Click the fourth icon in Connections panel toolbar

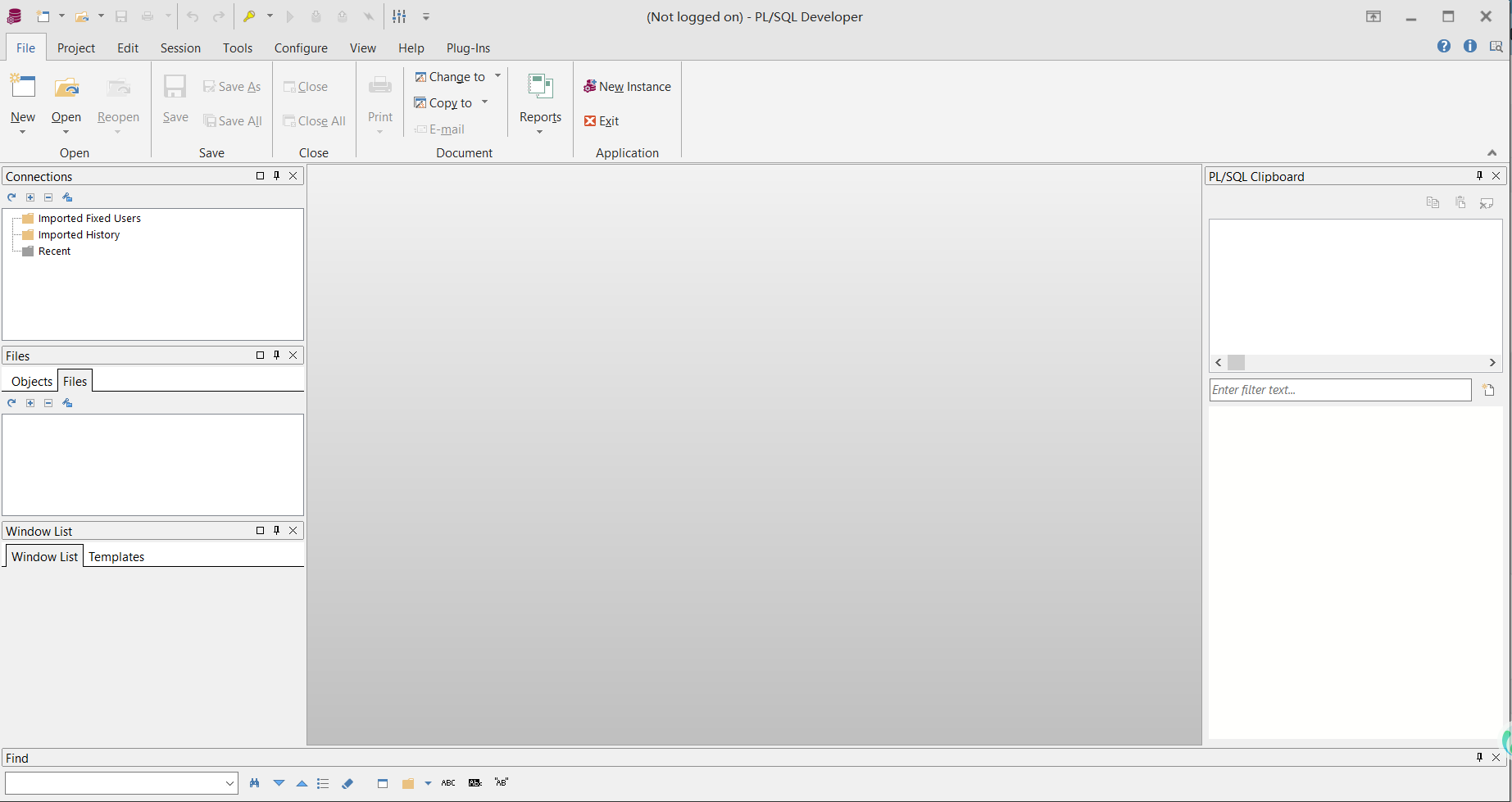(68, 197)
